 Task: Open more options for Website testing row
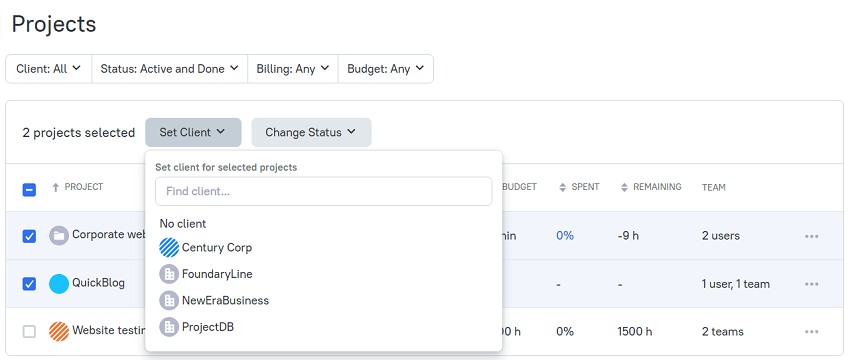(x=812, y=332)
